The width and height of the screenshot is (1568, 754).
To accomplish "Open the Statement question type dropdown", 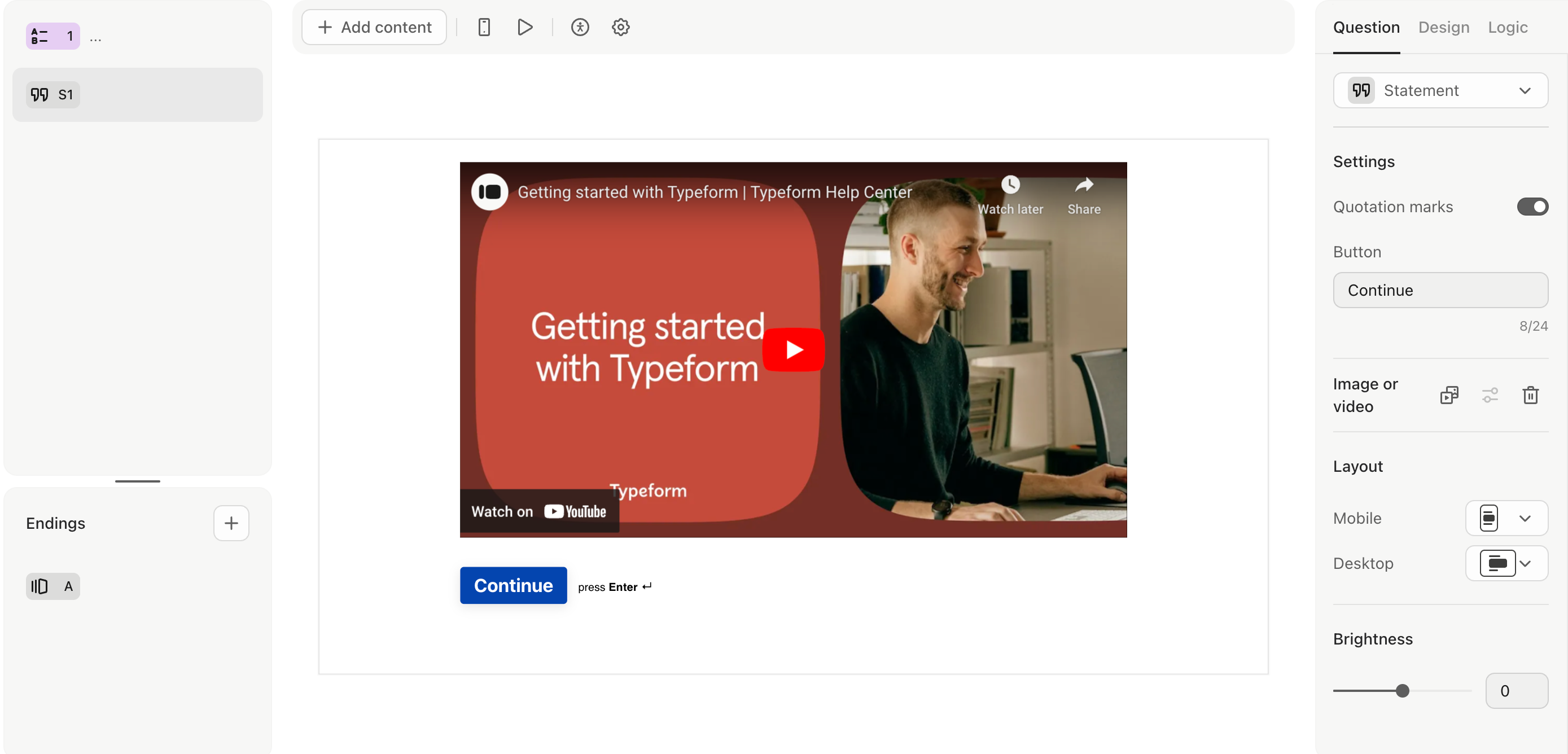I will pos(1440,91).
